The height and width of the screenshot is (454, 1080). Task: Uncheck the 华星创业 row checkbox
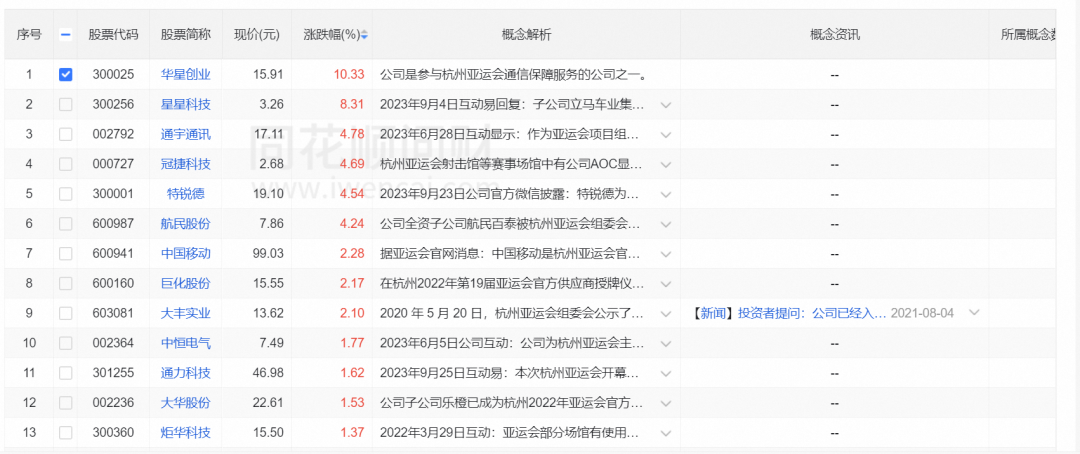coord(65,74)
